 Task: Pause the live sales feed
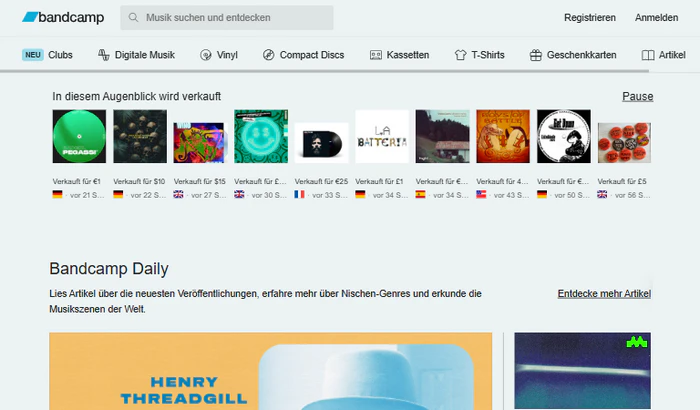(x=637, y=96)
